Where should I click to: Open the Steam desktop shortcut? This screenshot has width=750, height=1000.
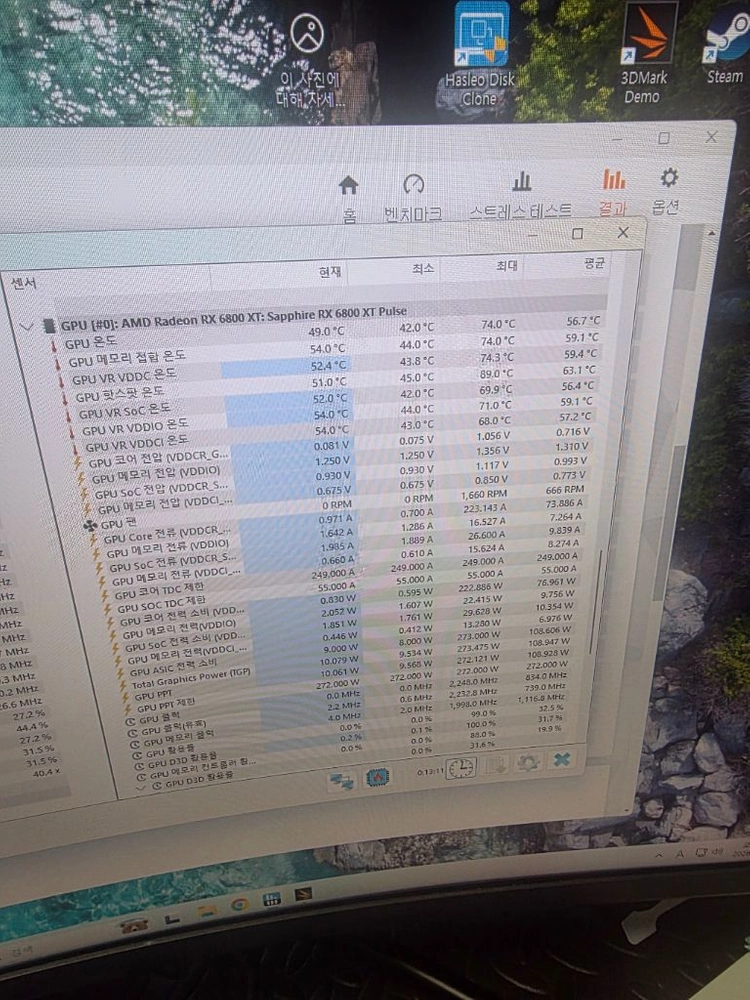pyautogui.click(x=726, y=45)
